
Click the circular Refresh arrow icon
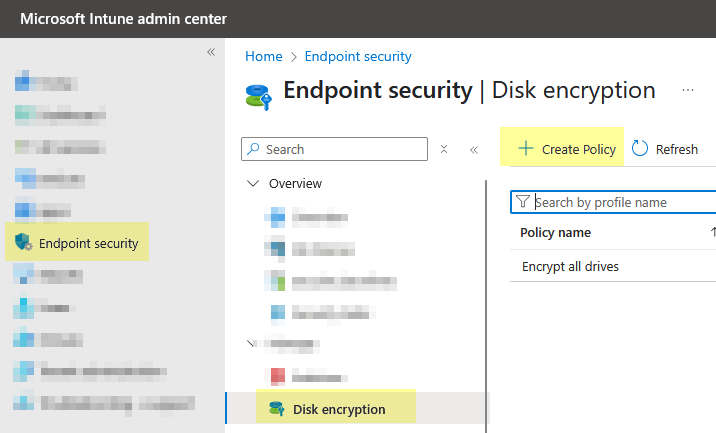(640, 148)
